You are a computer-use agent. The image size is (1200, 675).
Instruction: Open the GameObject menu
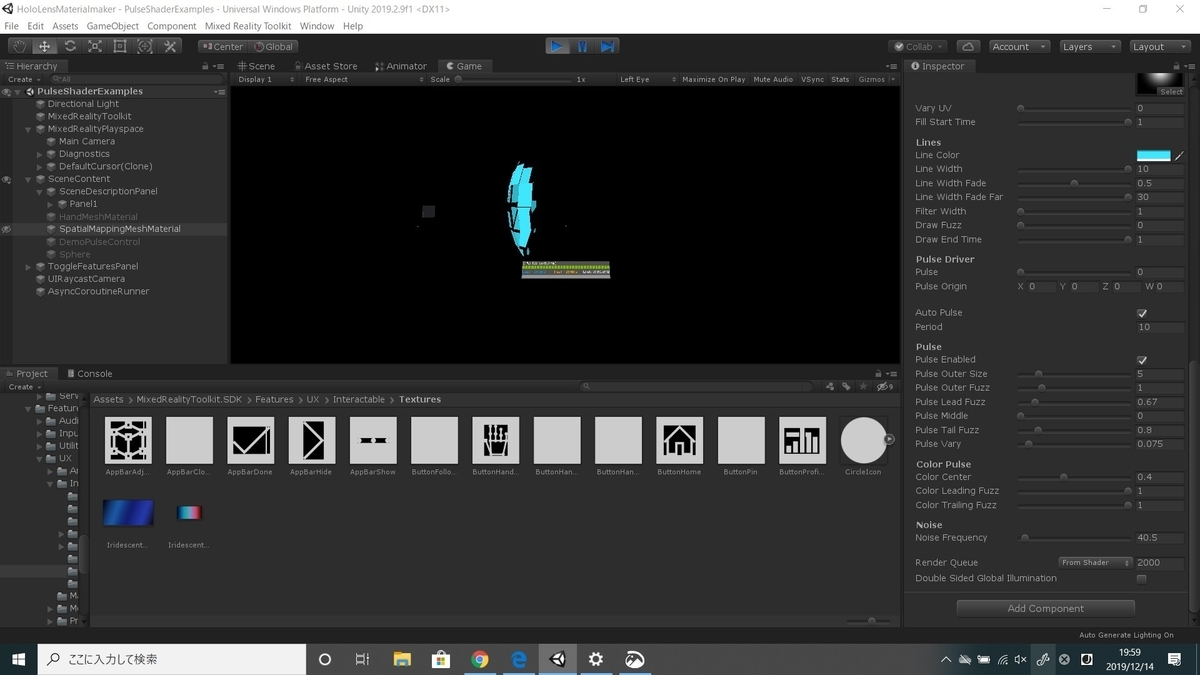pyautogui.click(x=112, y=26)
